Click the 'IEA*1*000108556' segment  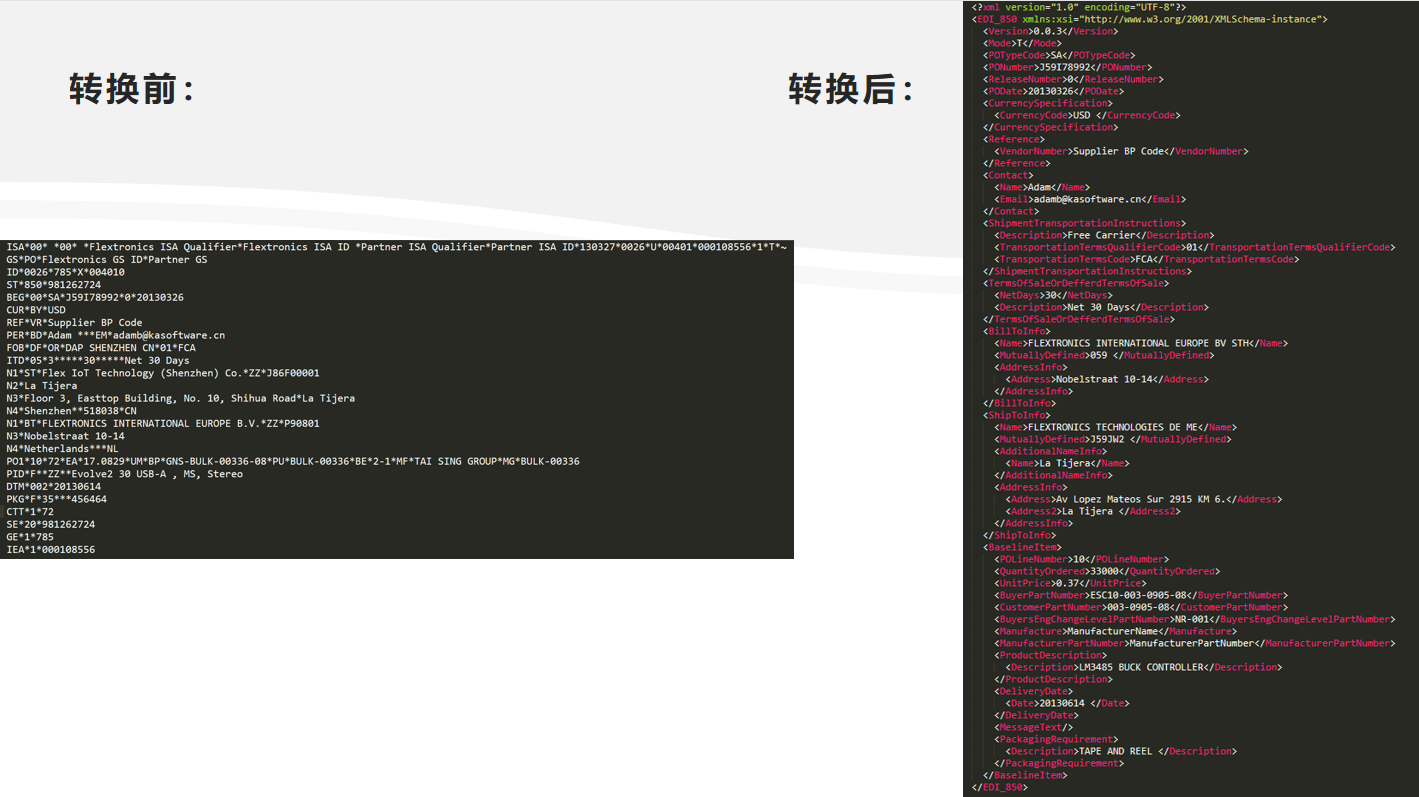[x=50, y=549]
